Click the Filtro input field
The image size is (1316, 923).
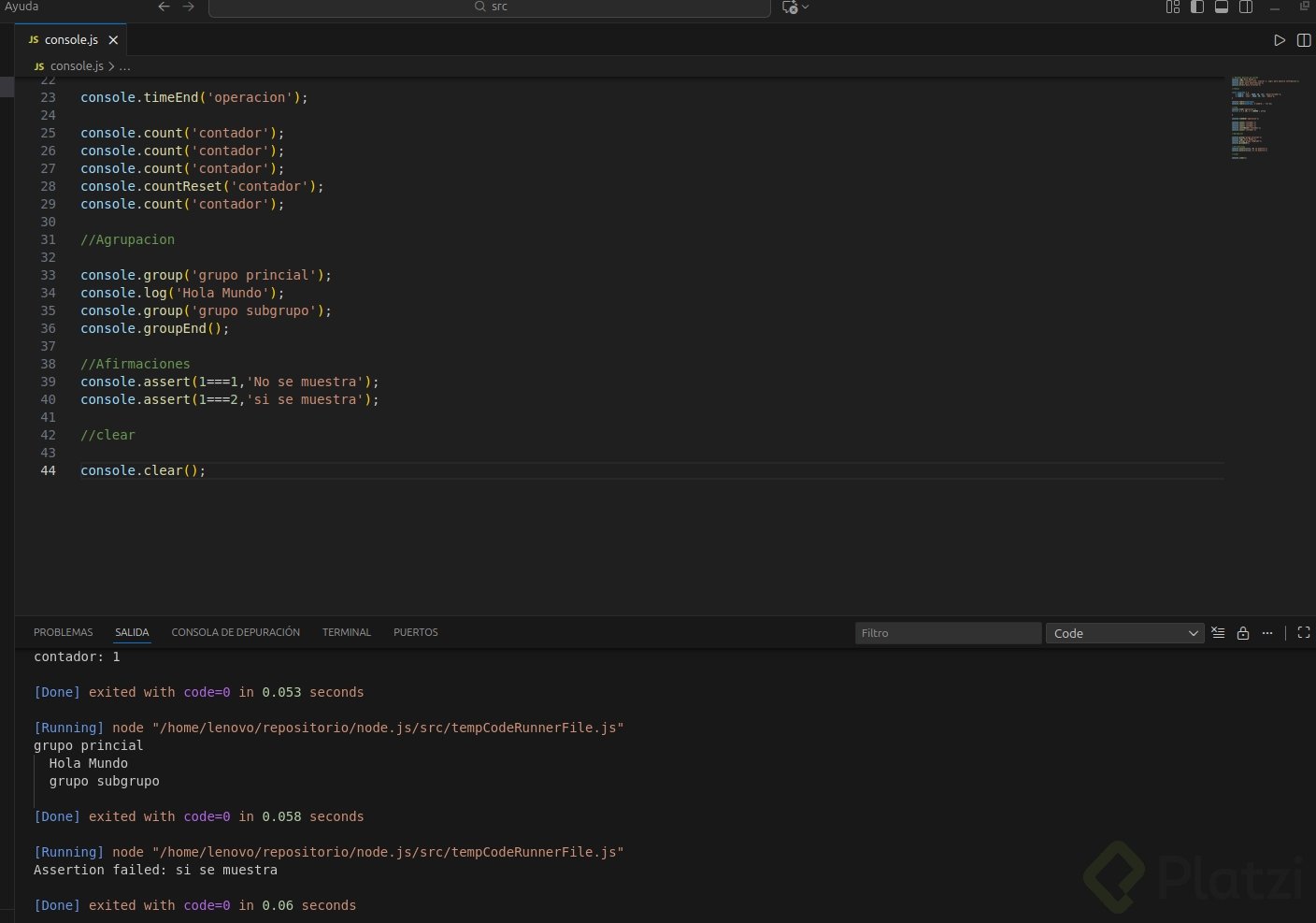947,633
